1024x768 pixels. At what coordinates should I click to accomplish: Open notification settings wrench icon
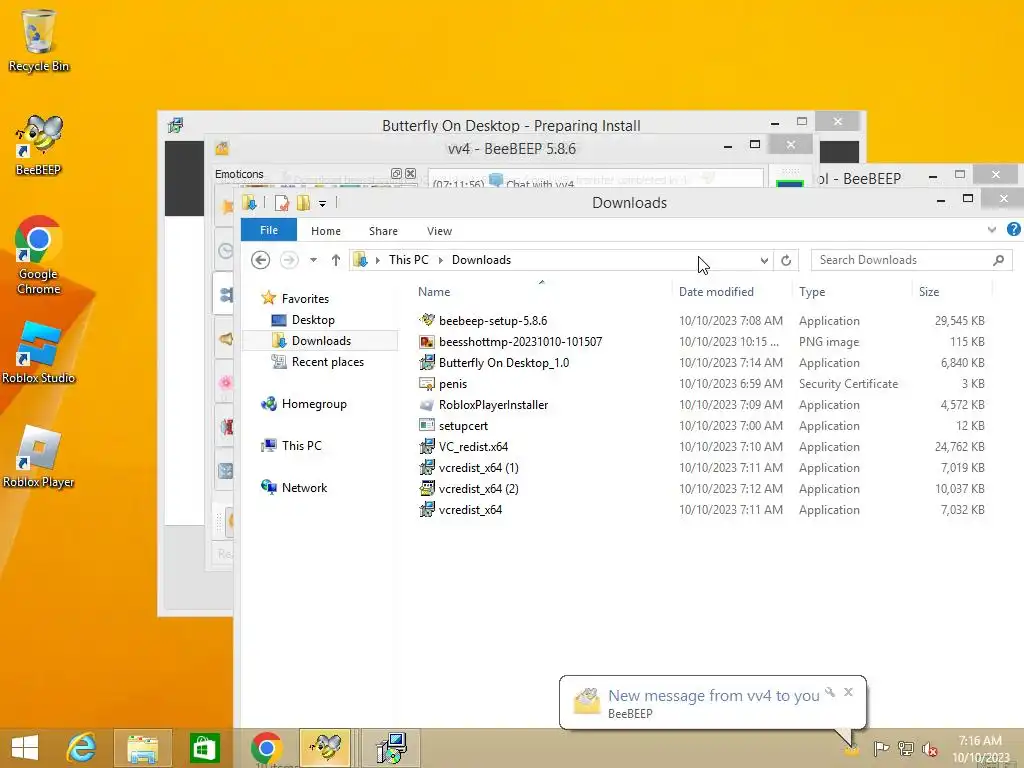pos(830,692)
